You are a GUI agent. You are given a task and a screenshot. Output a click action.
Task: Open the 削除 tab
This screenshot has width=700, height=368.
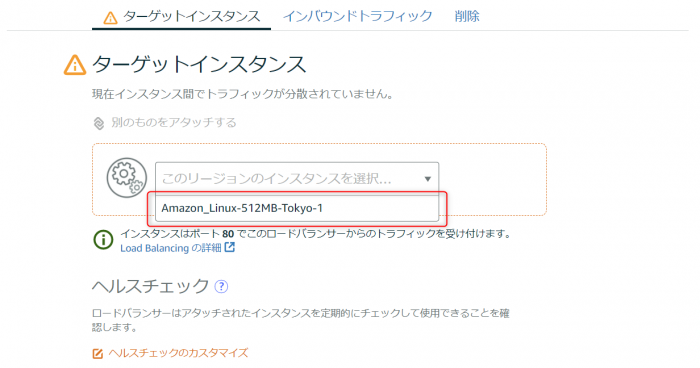pos(467,17)
